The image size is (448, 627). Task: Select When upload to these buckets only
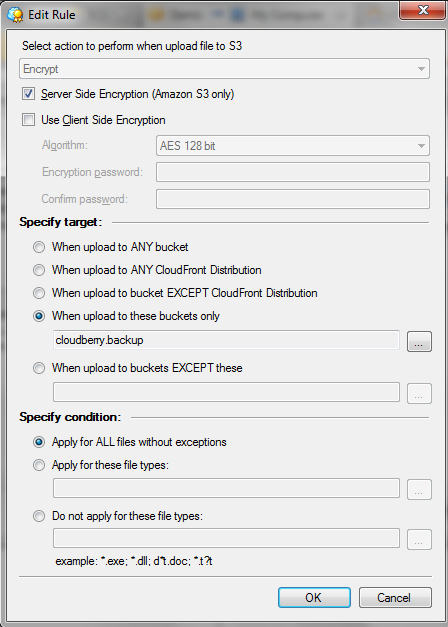[39, 316]
